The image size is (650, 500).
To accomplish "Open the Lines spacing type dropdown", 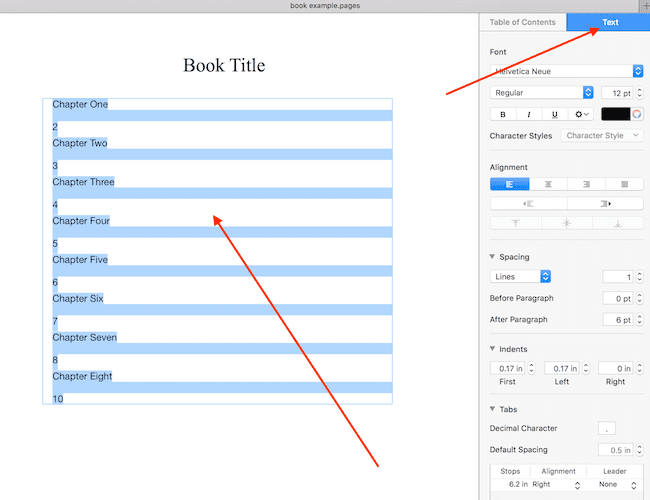I will tap(520, 277).
